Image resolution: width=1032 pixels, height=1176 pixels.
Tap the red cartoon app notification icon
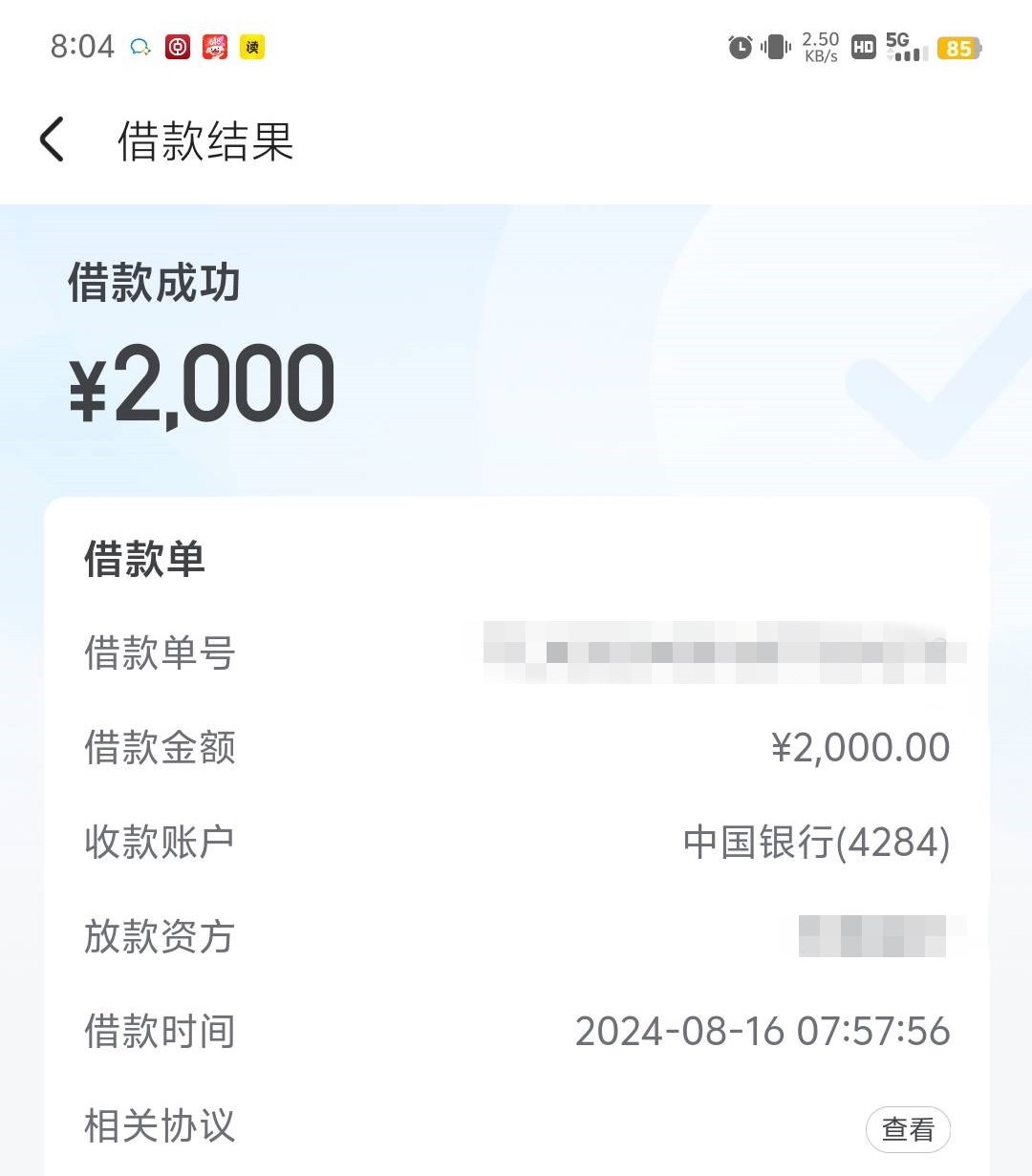pos(215,47)
